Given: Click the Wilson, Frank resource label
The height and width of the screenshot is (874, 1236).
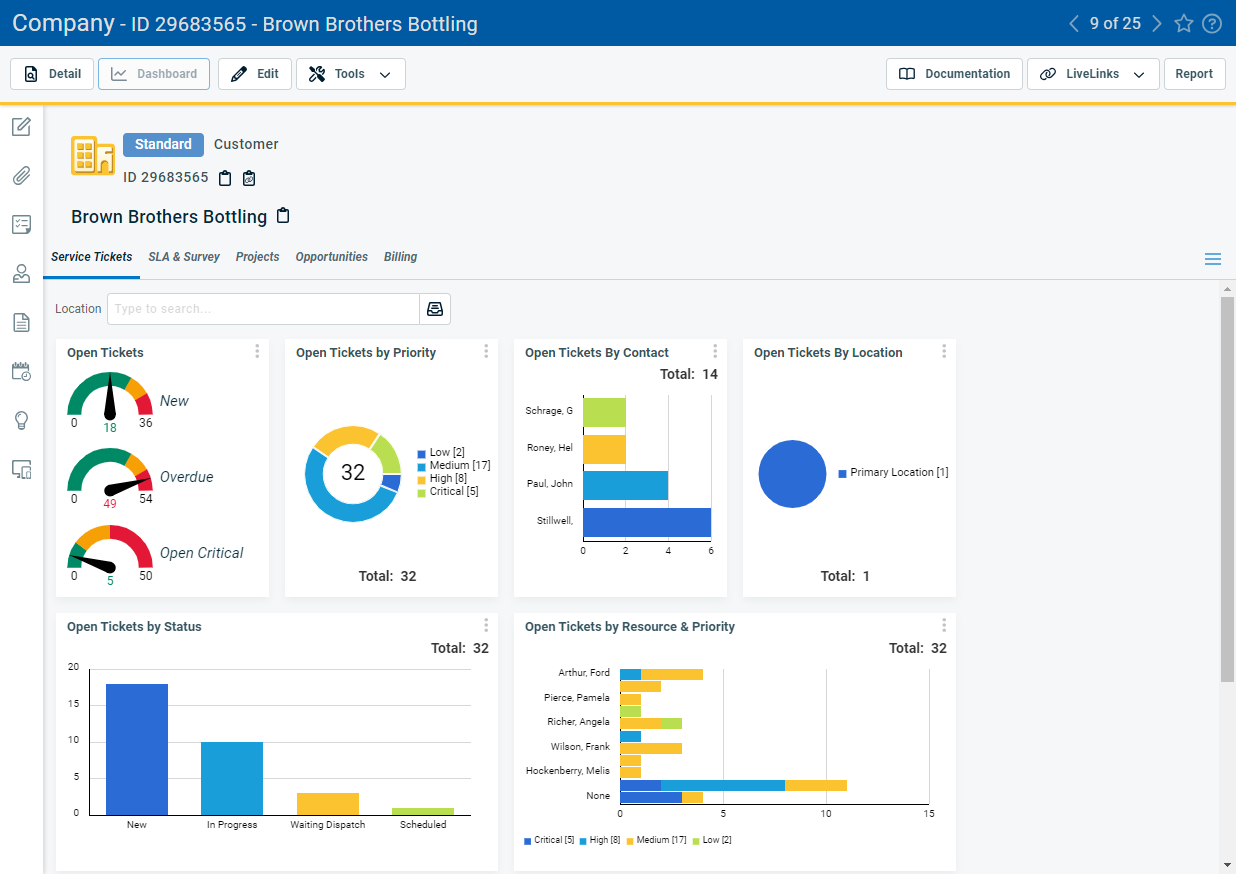Looking at the screenshot, I should click(x=580, y=747).
